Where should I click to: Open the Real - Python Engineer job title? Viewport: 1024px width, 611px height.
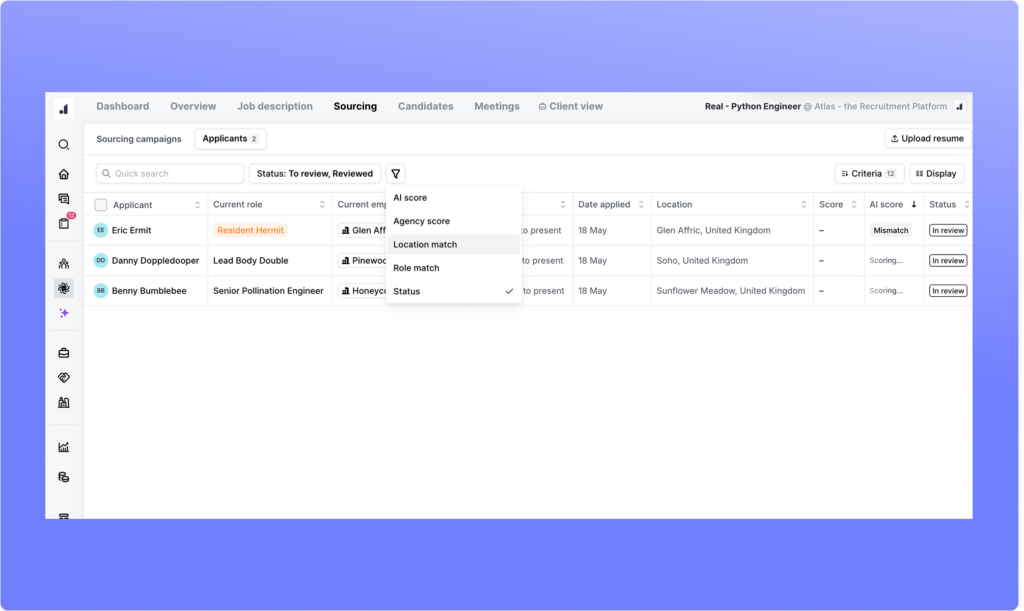(x=752, y=106)
